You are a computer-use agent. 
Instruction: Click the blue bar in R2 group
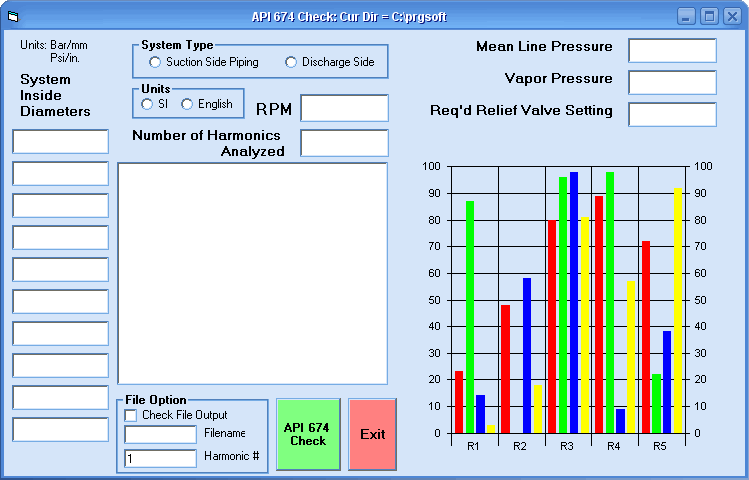527,355
